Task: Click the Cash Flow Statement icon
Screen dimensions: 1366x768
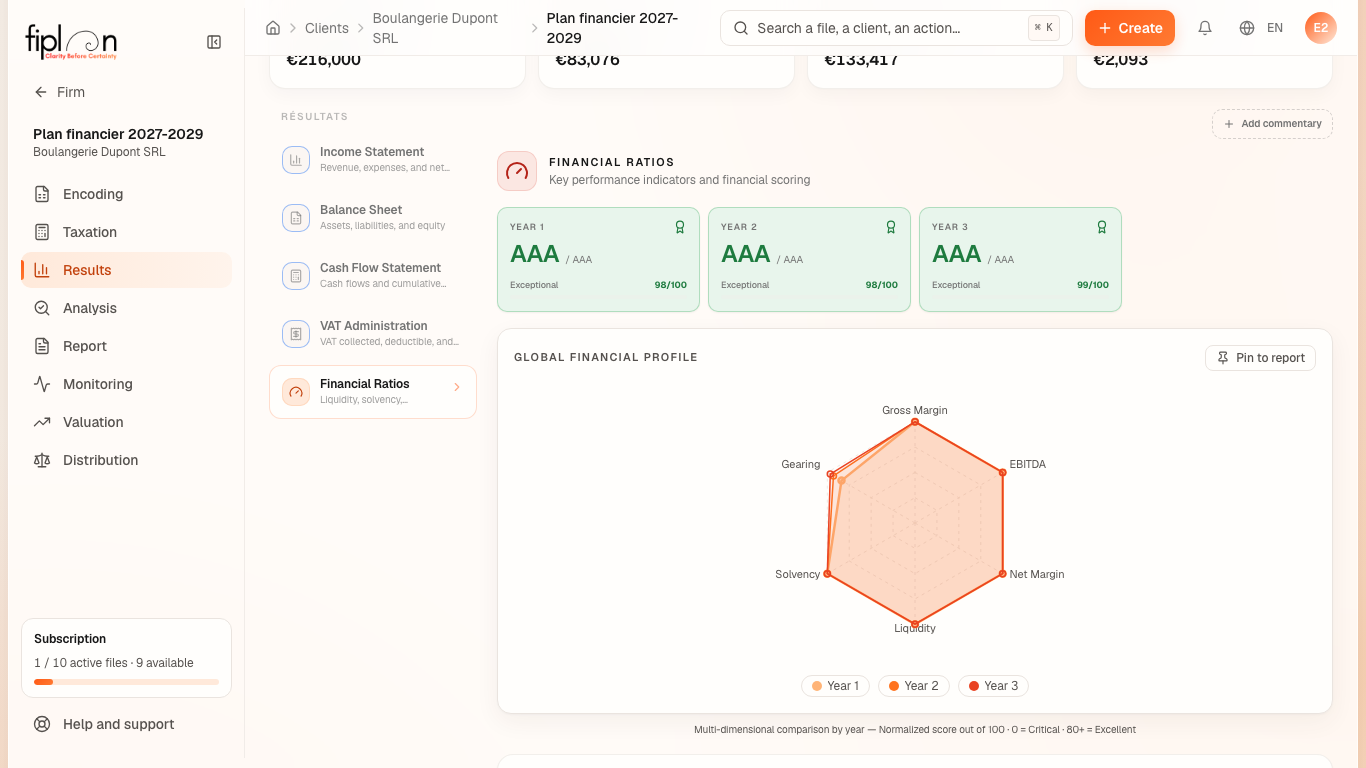Action: [x=296, y=276]
